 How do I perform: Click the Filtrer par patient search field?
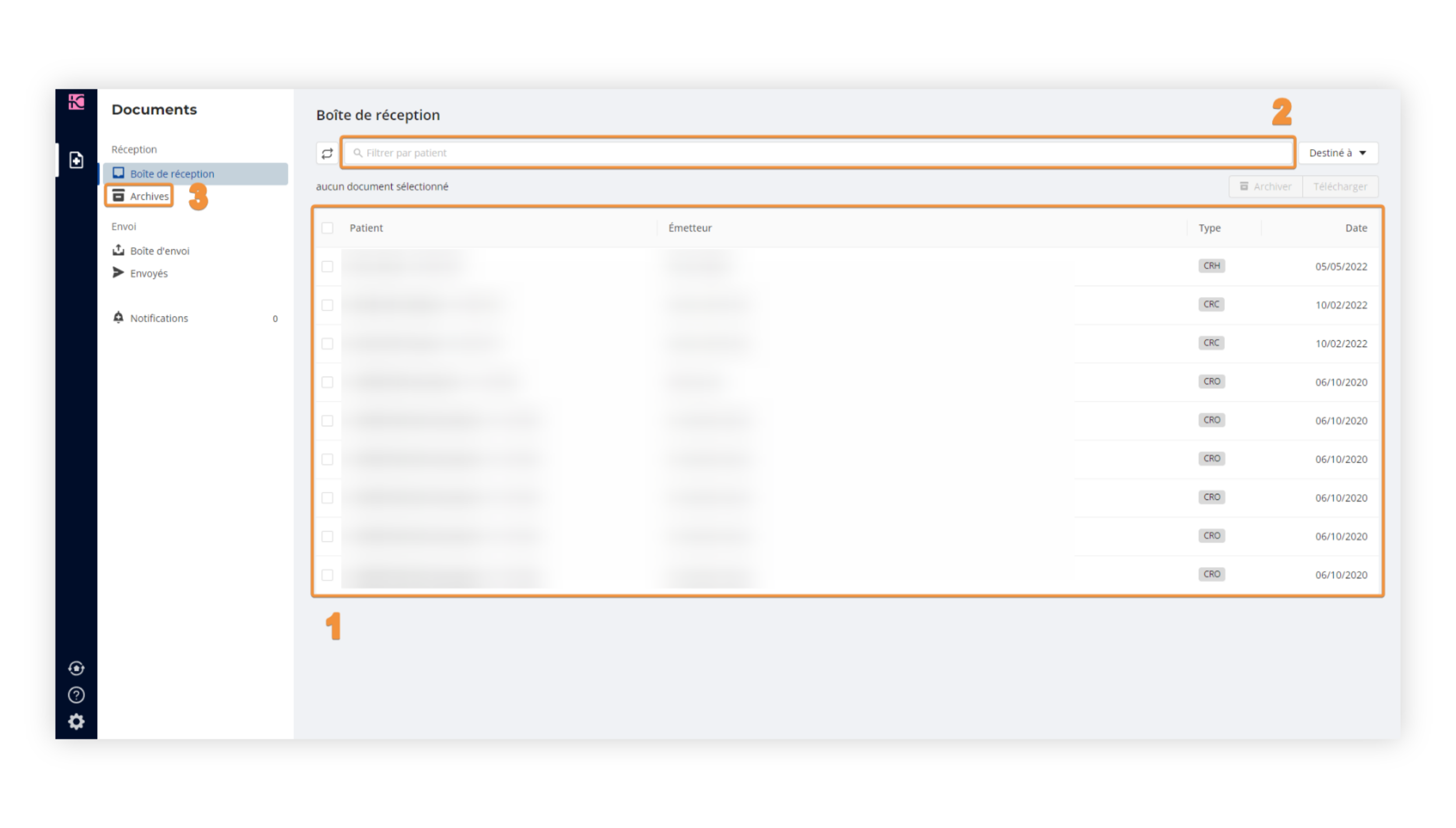(818, 153)
